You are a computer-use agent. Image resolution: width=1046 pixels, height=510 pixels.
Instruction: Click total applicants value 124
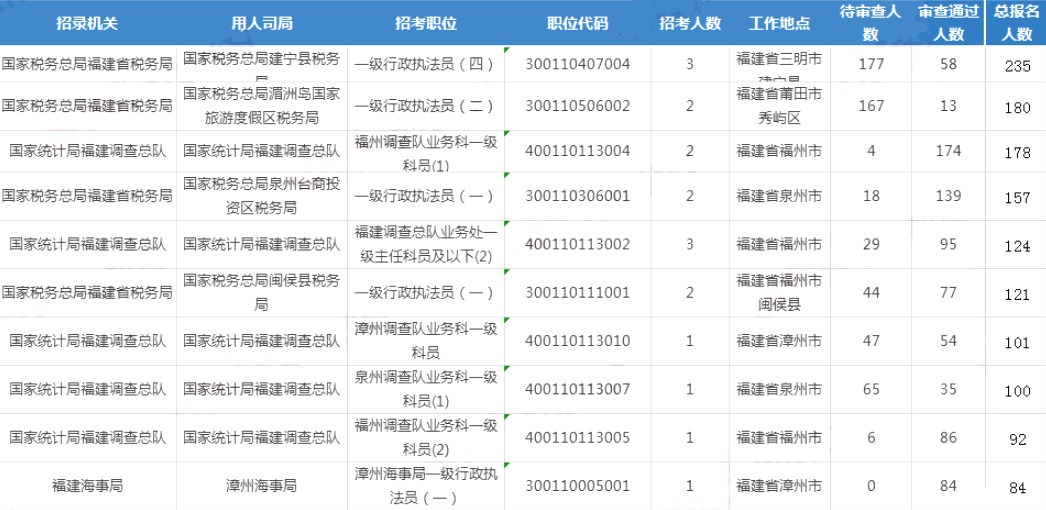(1017, 247)
